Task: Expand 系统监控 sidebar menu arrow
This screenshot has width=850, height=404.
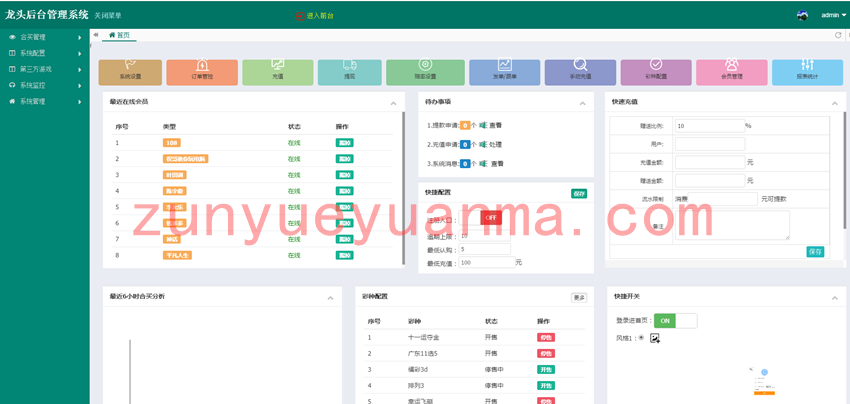Action: [x=80, y=86]
